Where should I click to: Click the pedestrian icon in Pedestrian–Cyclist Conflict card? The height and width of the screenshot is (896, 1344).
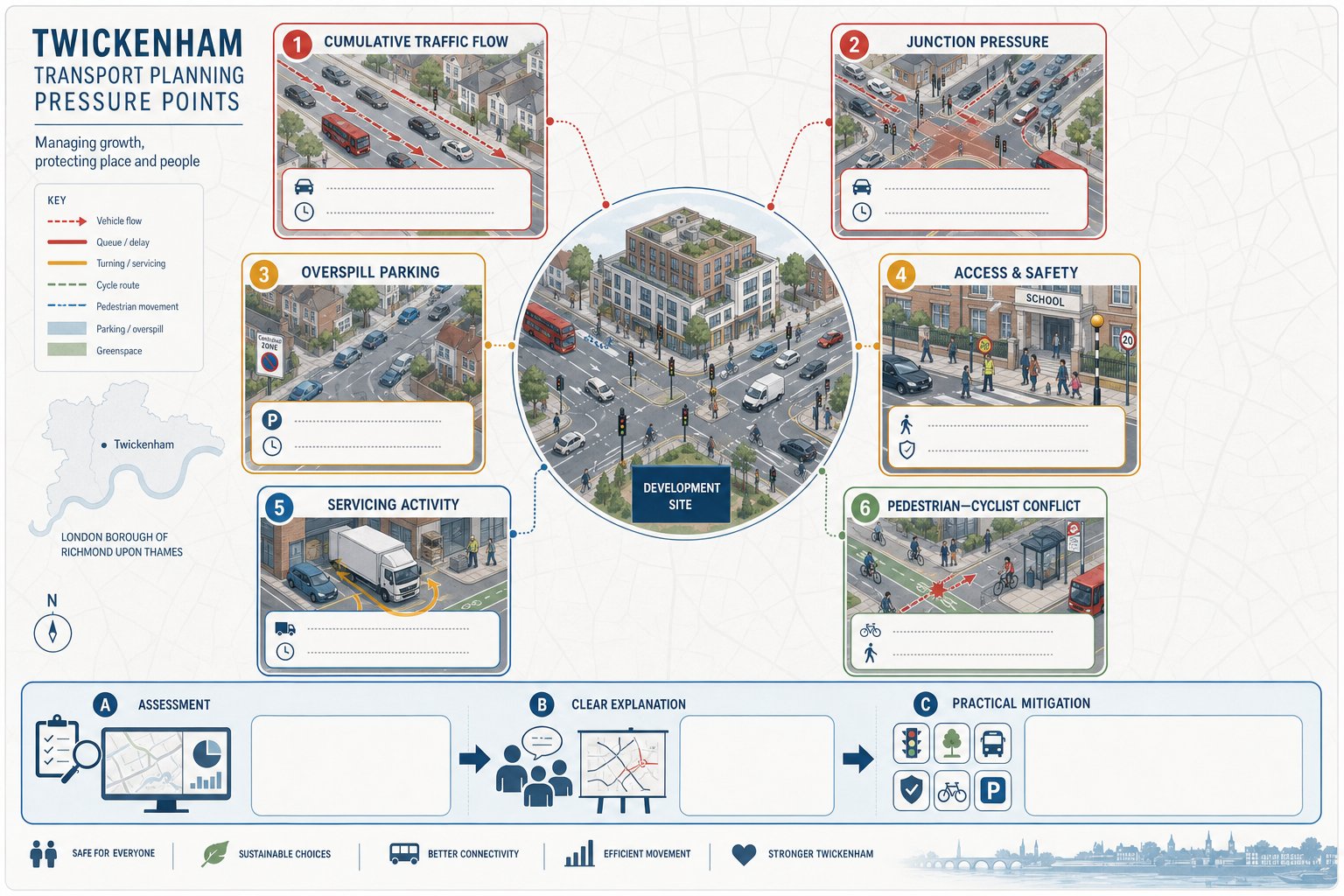point(870,653)
